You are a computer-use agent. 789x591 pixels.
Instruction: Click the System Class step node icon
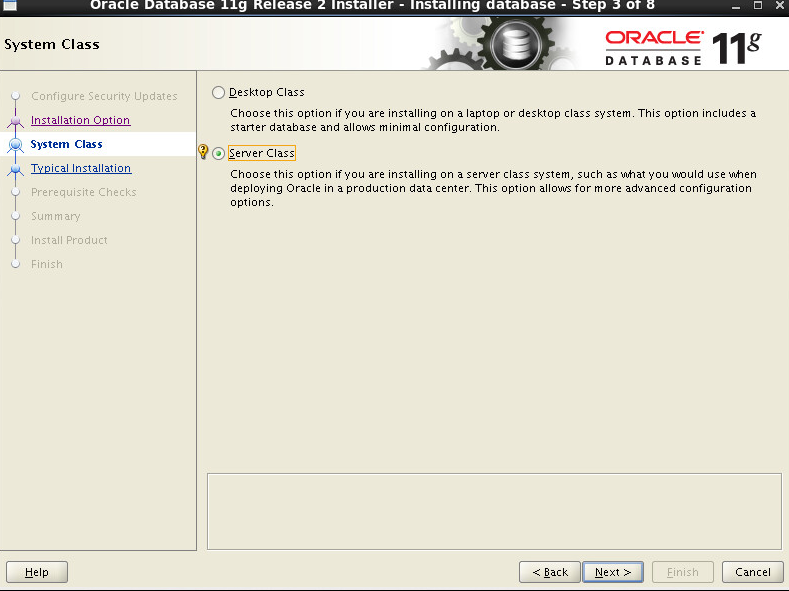[x=16, y=145]
